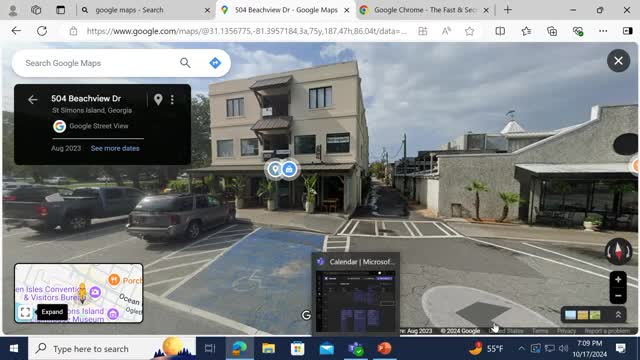Toggle the vertical tabs icon
This screenshot has width=640, height=360.
click(x=60, y=10)
